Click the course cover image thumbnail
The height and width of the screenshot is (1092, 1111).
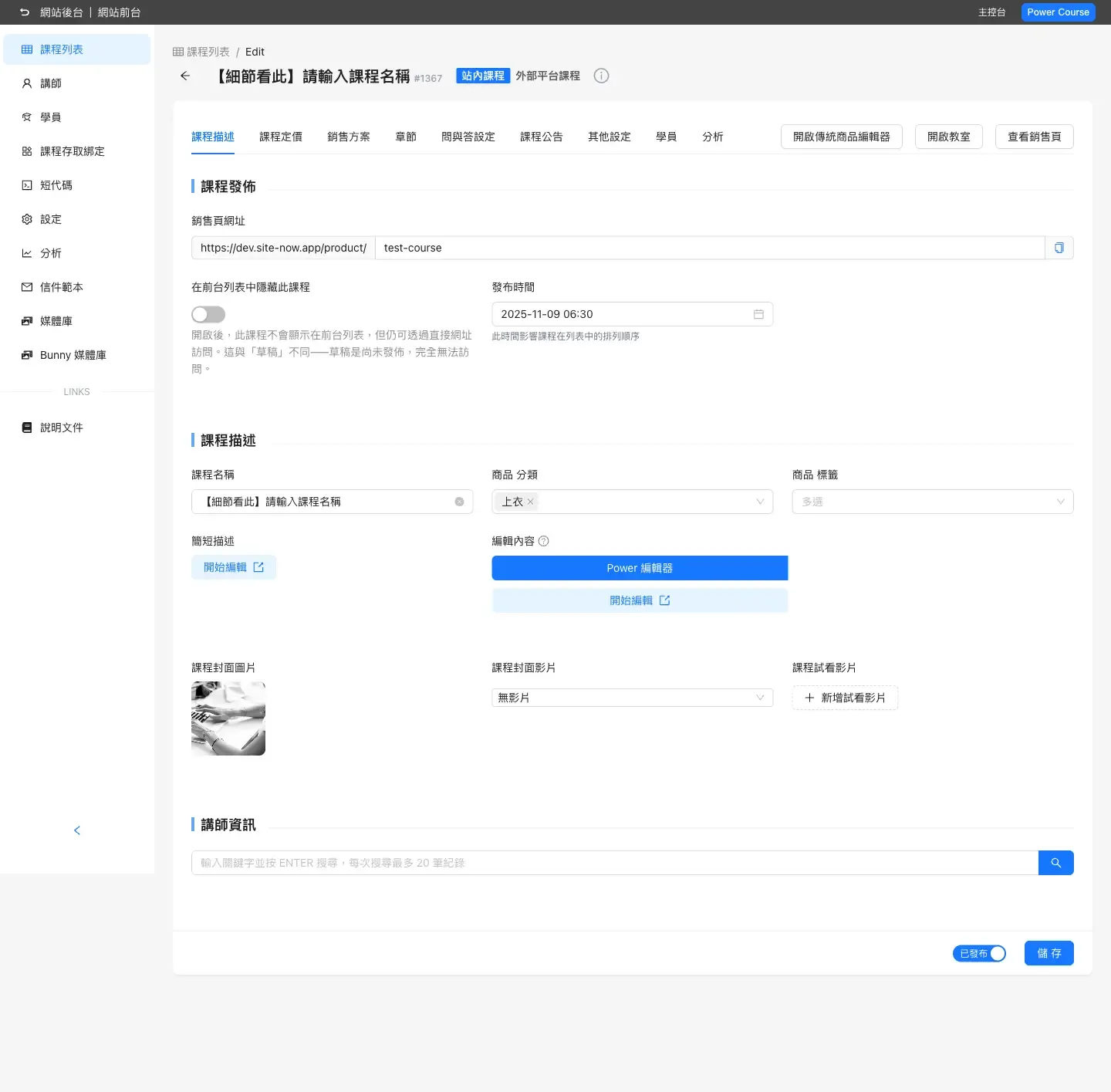pyautogui.click(x=228, y=718)
